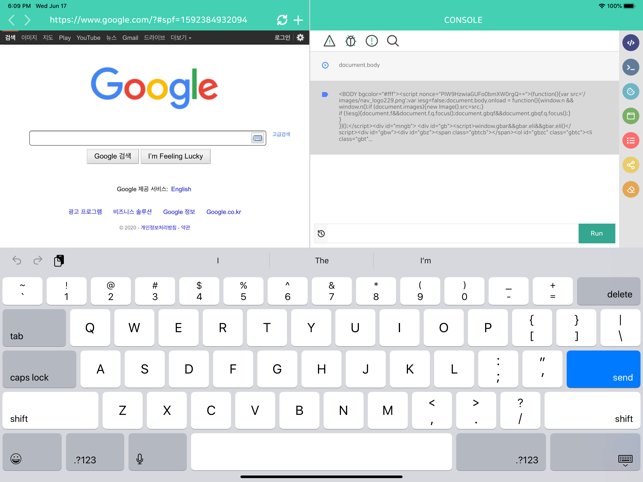The height and width of the screenshot is (482, 643).
Task: Reload the page with the refresh icon
Action: (x=282, y=20)
